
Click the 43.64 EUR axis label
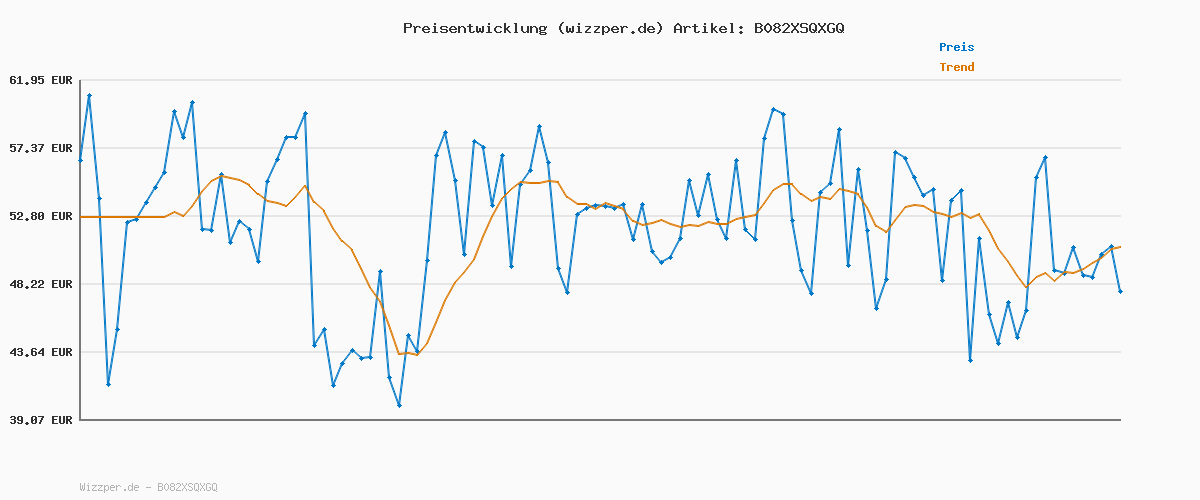[41, 352]
